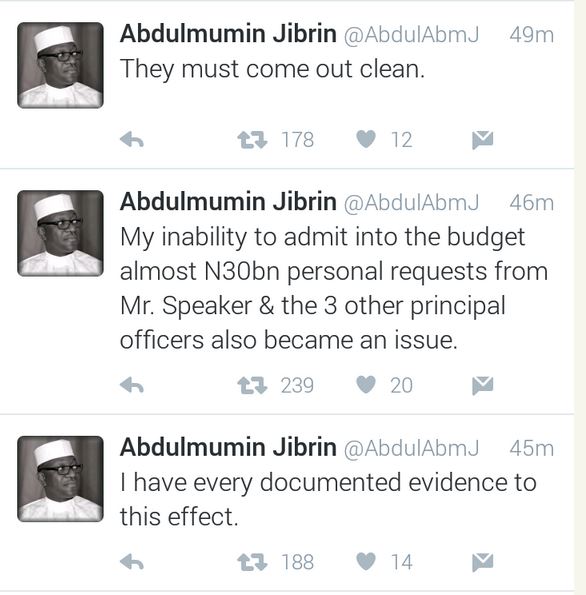
Task: Like the tweet showing 12 likes
Action: (x=366, y=139)
